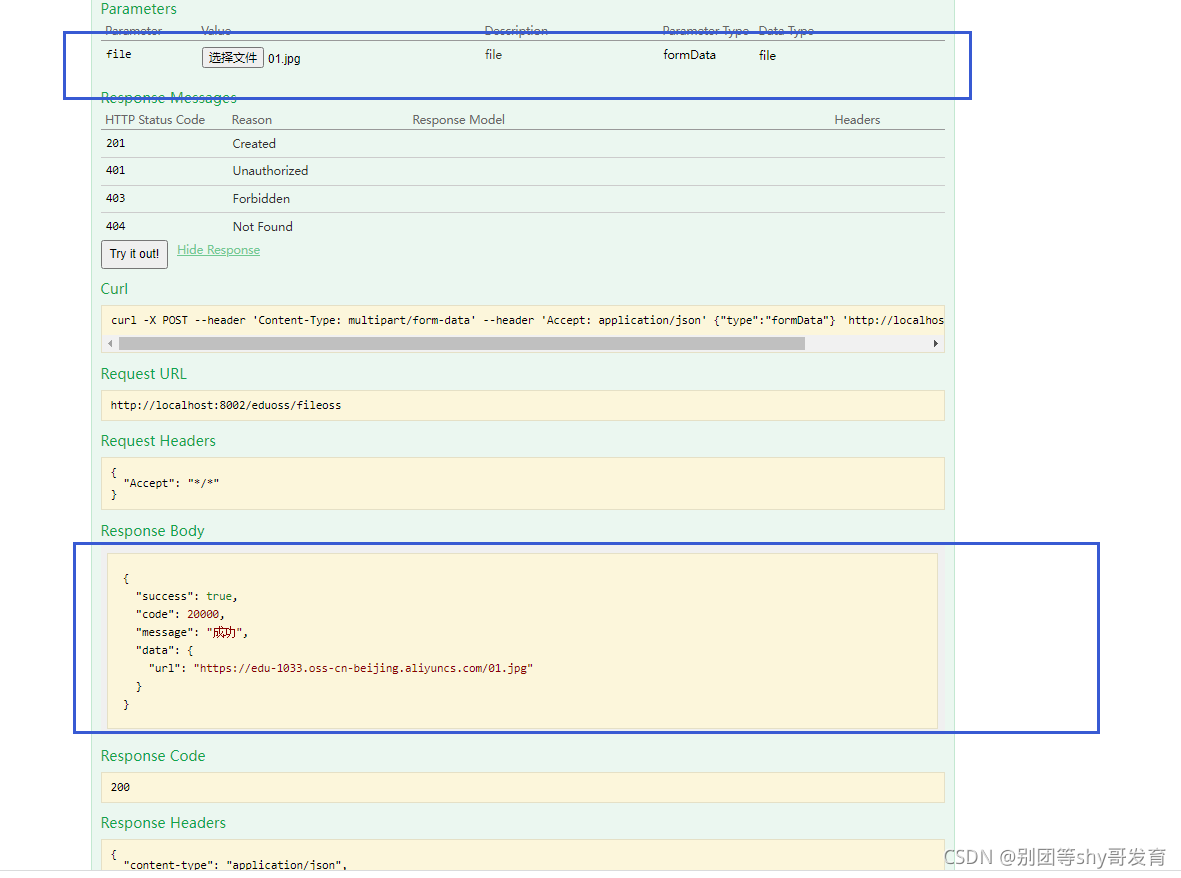Click the Request Headers heading
The image size is (1181, 878).
point(158,441)
